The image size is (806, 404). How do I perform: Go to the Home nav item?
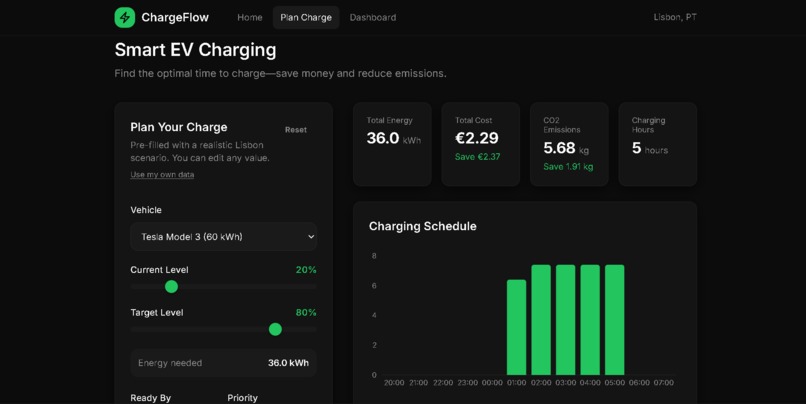pos(250,17)
